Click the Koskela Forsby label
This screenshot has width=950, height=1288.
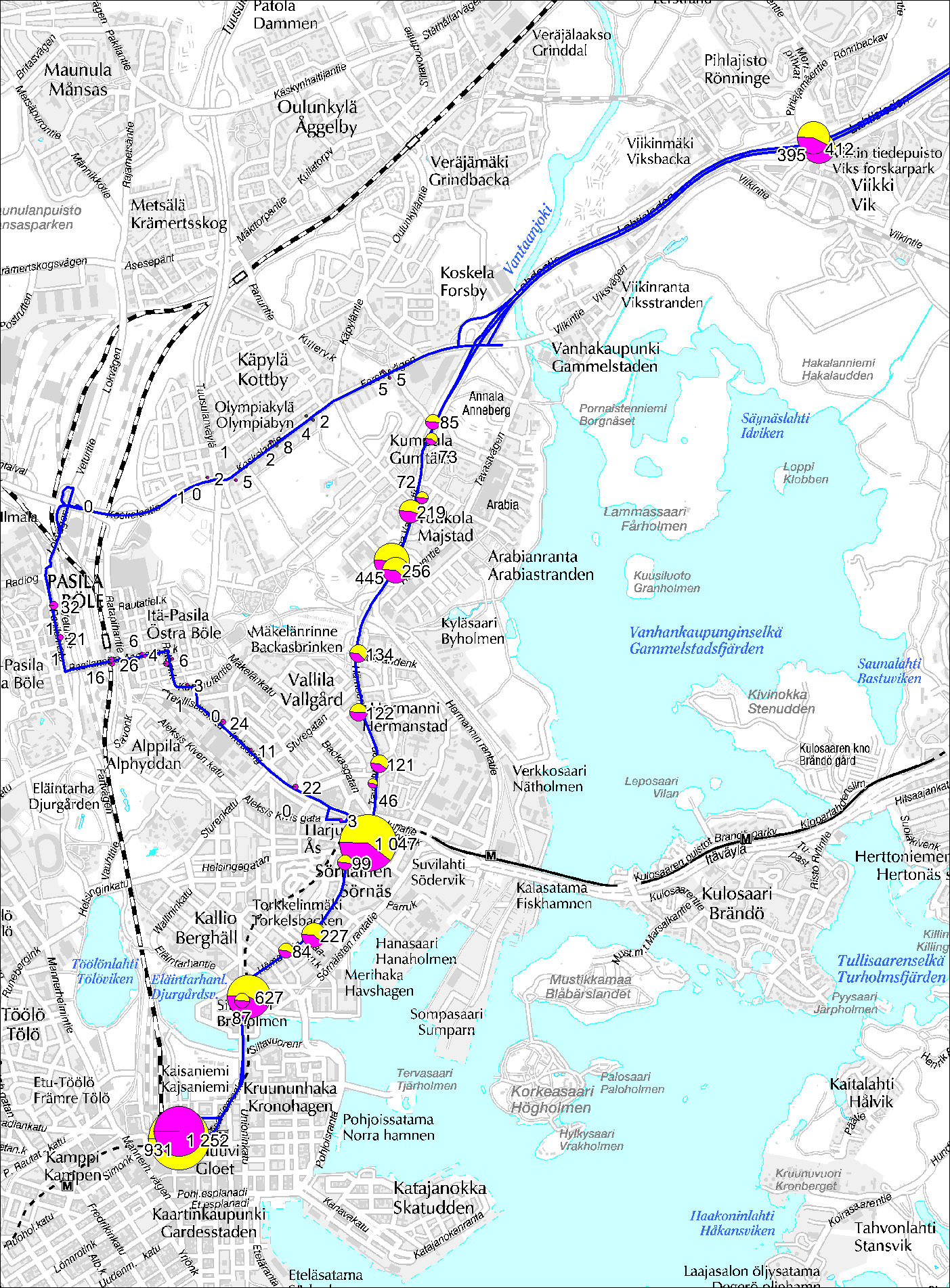(x=467, y=282)
